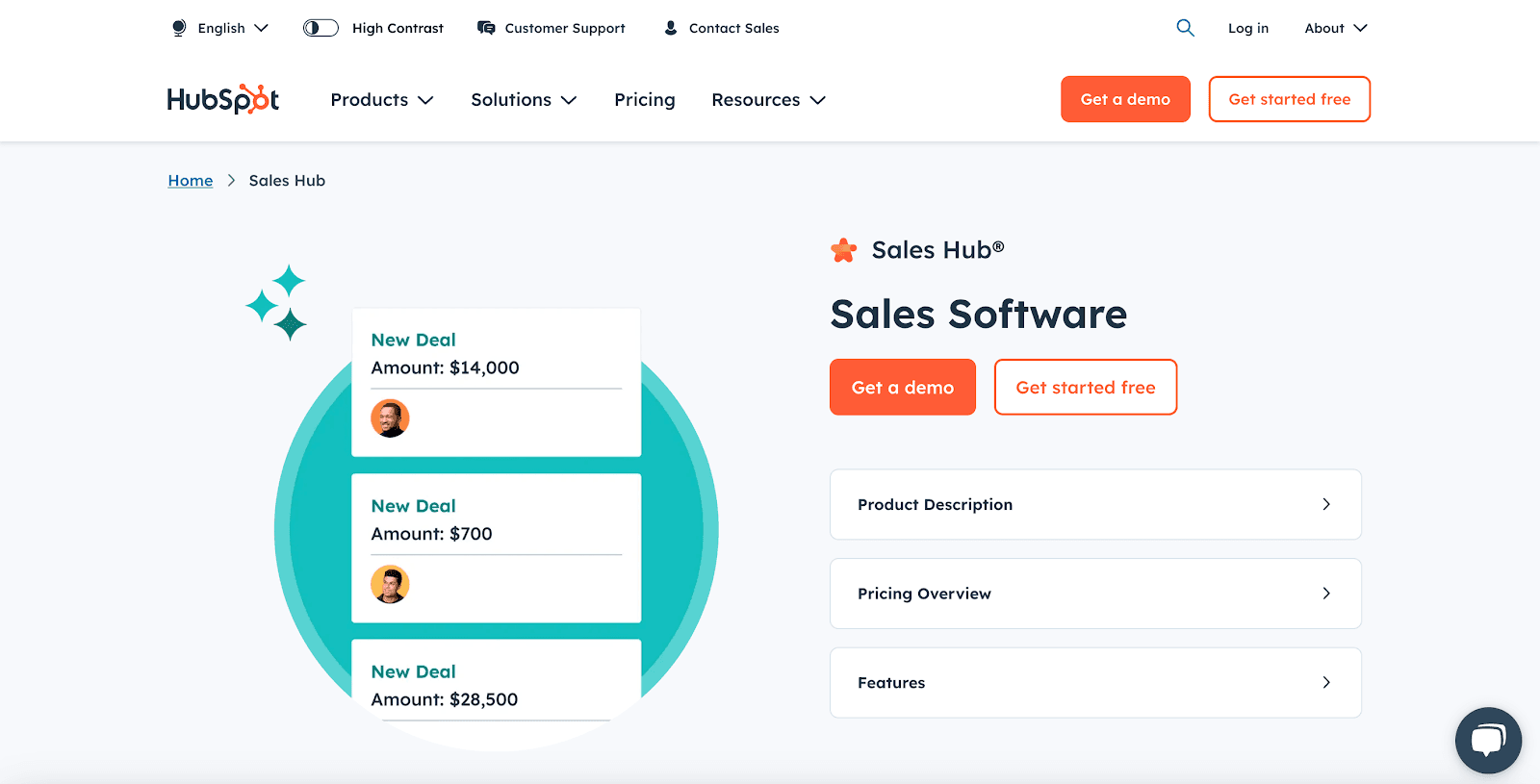Click Customer Support link text
This screenshot has height=784, width=1540.
pyautogui.click(x=565, y=28)
